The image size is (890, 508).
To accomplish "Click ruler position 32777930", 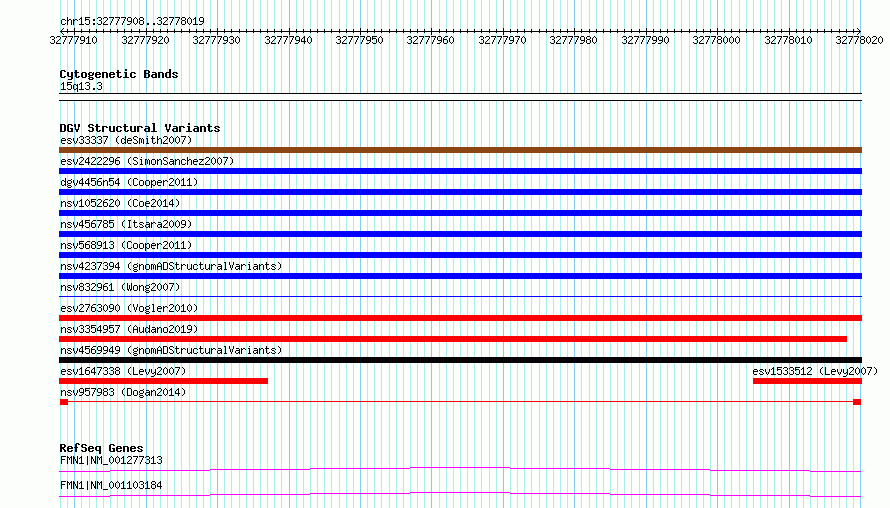I will point(216,40).
